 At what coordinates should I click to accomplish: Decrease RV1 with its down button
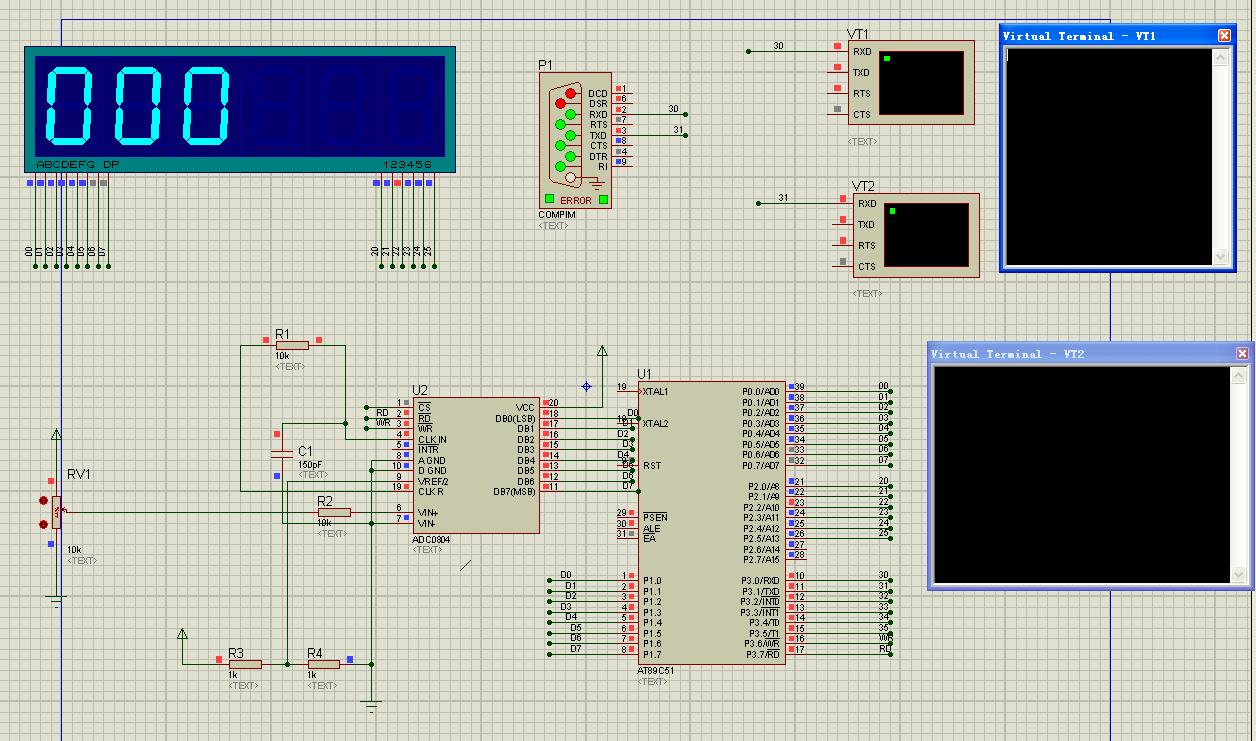point(43,524)
